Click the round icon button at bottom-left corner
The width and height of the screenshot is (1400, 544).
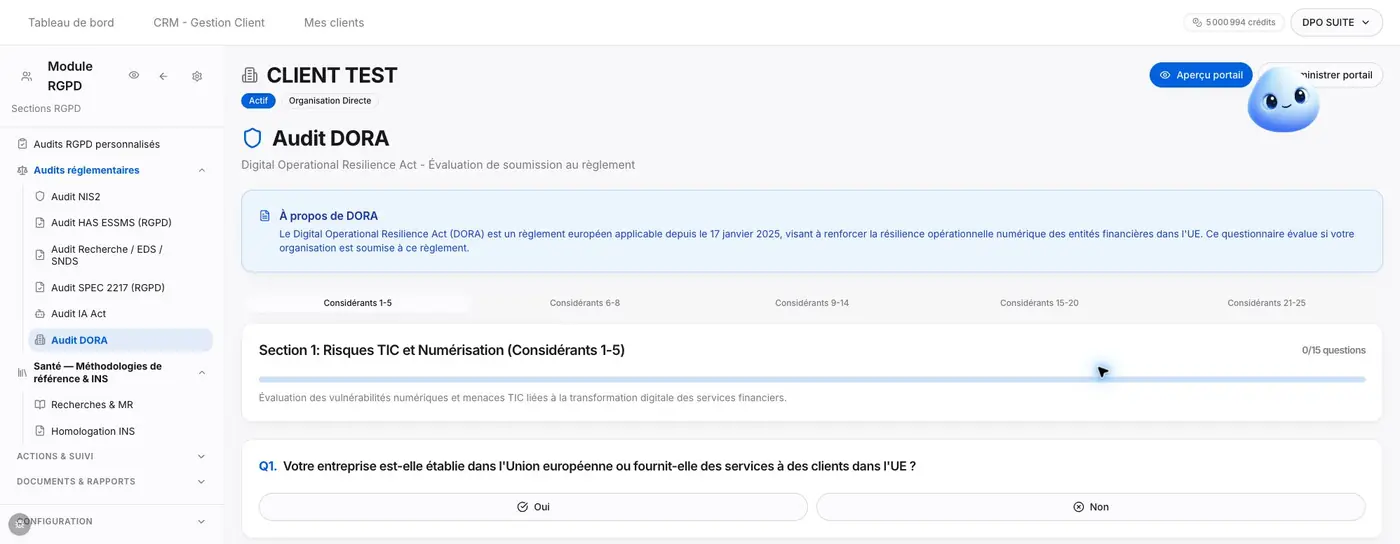click(19, 524)
